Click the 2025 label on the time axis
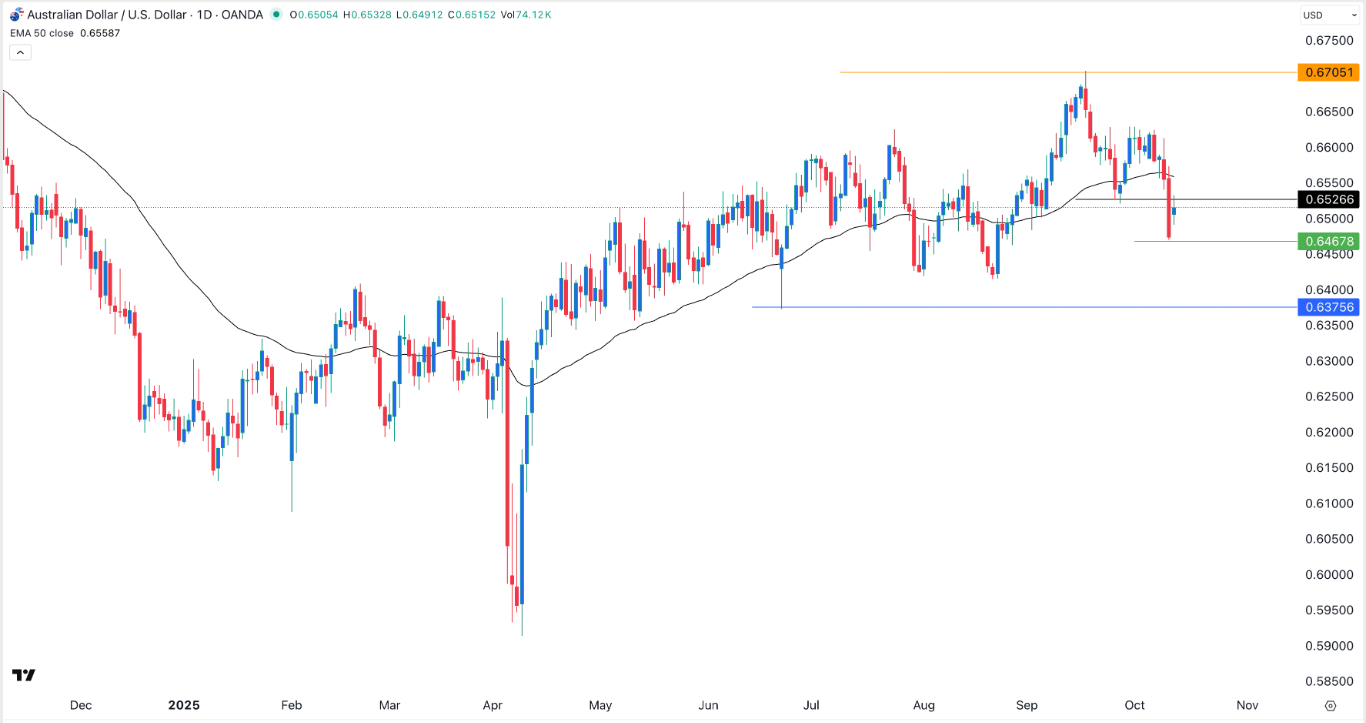Viewport: 1366px width, 723px height. coord(183,705)
